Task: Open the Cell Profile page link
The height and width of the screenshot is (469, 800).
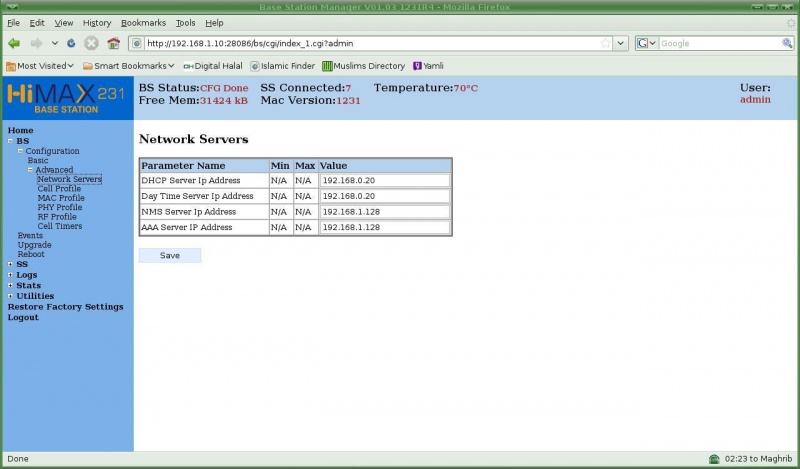Action: (x=59, y=188)
